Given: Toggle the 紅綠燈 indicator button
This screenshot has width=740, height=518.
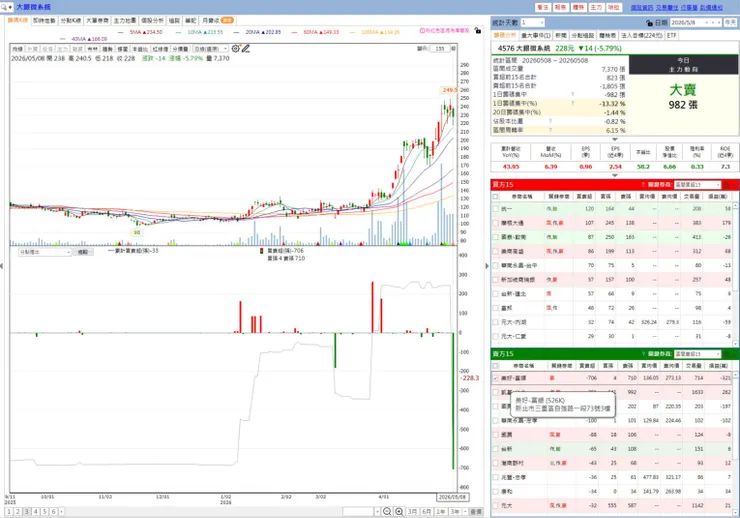Looking at the screenshot, I should tap(160, 49).
